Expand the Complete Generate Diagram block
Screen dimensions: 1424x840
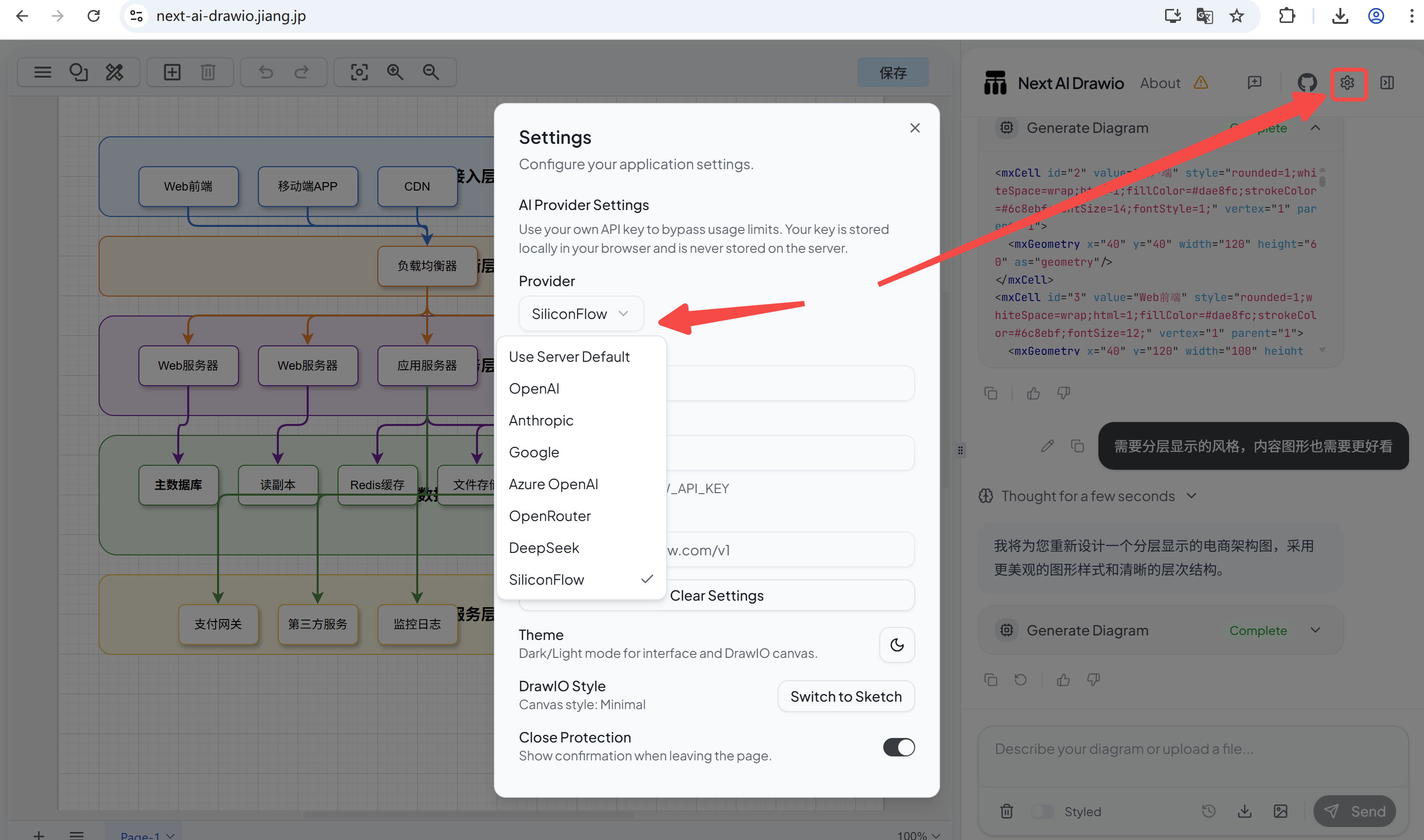[1315, 630]
